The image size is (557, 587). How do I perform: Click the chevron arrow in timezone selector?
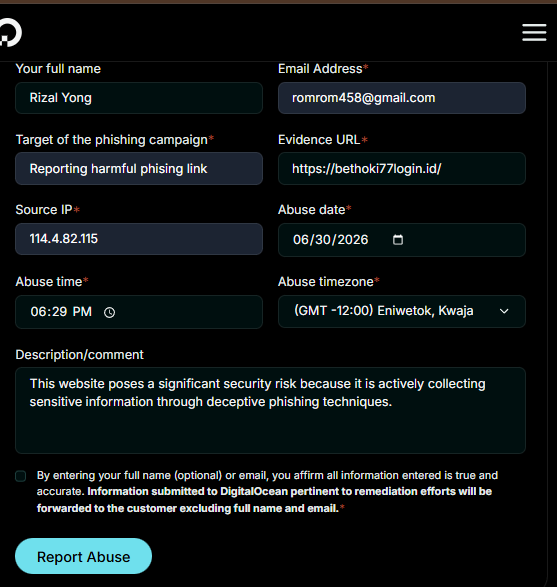504,311
